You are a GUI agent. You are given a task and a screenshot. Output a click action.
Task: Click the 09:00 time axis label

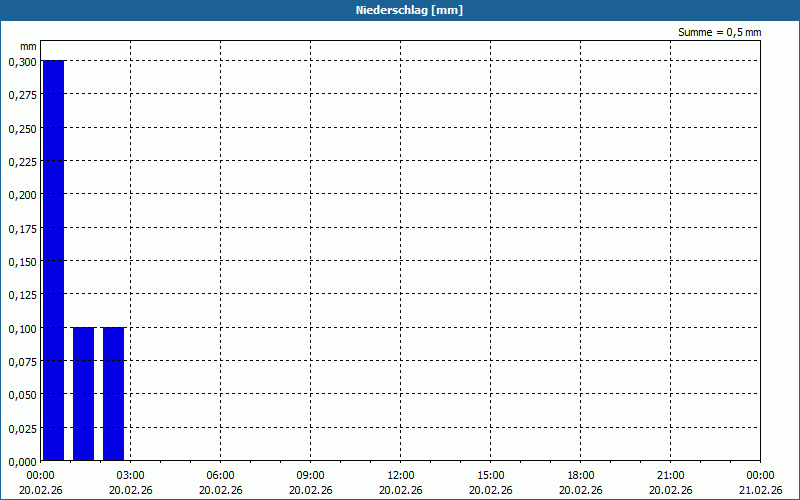point(310,476)
